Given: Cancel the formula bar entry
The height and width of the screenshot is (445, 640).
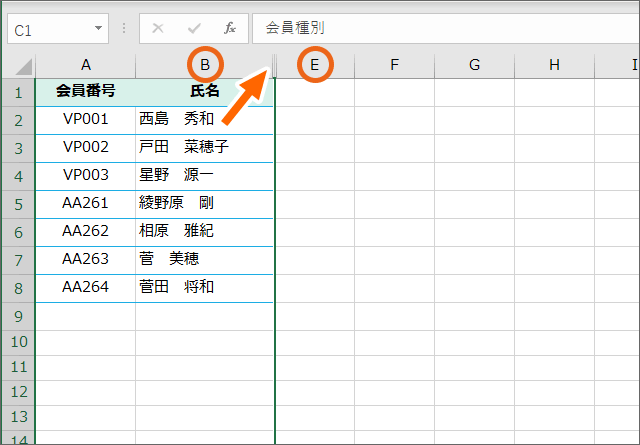Looking at the screenshot, I should [158, 28].
